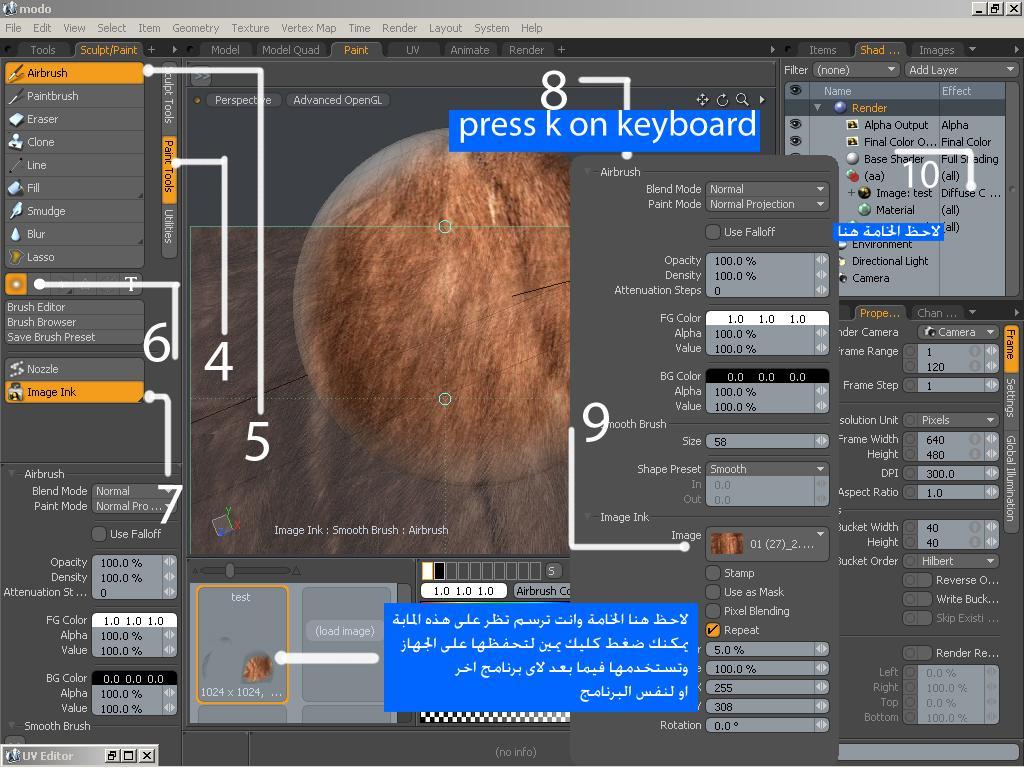Open the Filter (none) dropdown
Image resolution: width=1024 pixels, height=768 pixels.
tap(856, 70)
